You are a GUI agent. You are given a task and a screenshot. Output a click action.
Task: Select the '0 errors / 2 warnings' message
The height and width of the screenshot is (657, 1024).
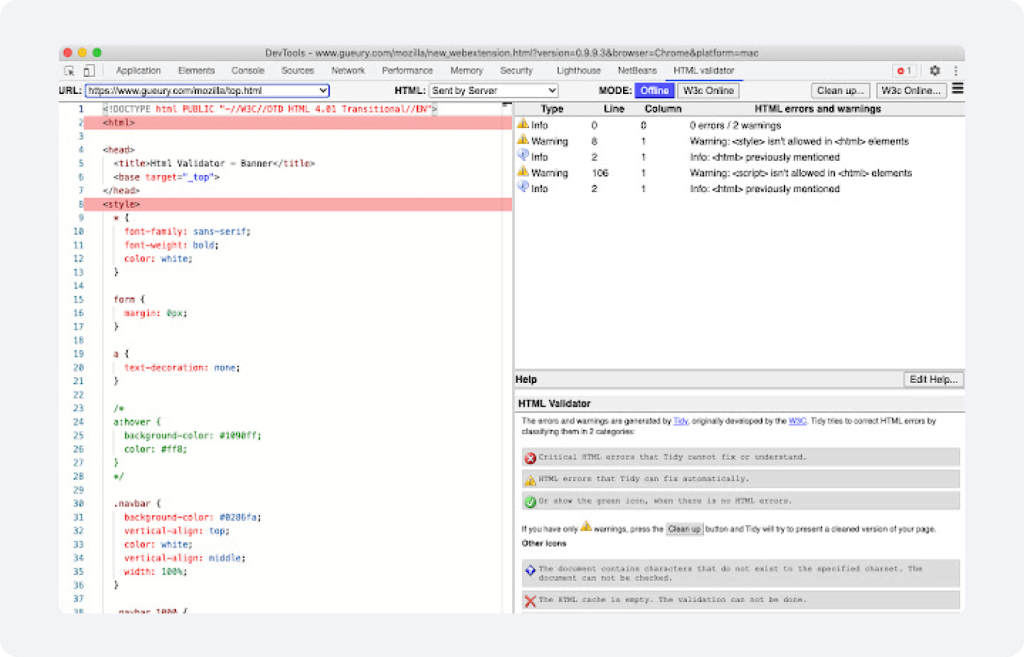coord(735,125)
